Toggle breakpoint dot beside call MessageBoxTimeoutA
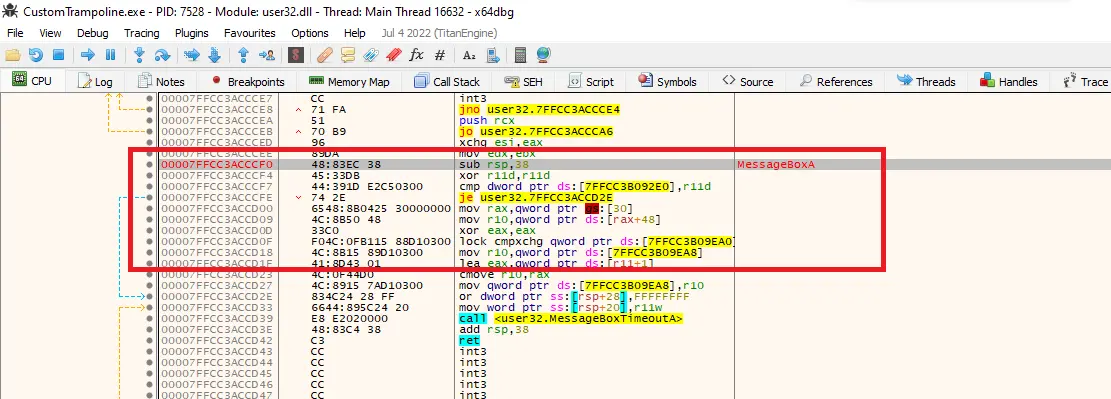Screen dimensions: 1111x399 pos(149,318)
